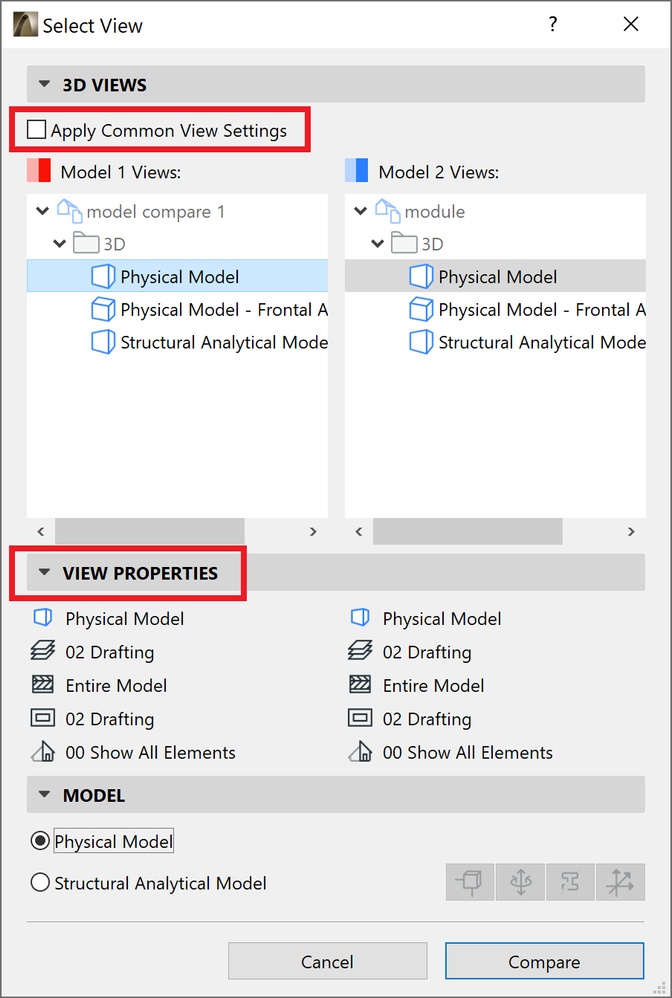The image size is (672, 998).
Task: Click the fourth icon in Model toolbar
Action: (x=620, y=882)
